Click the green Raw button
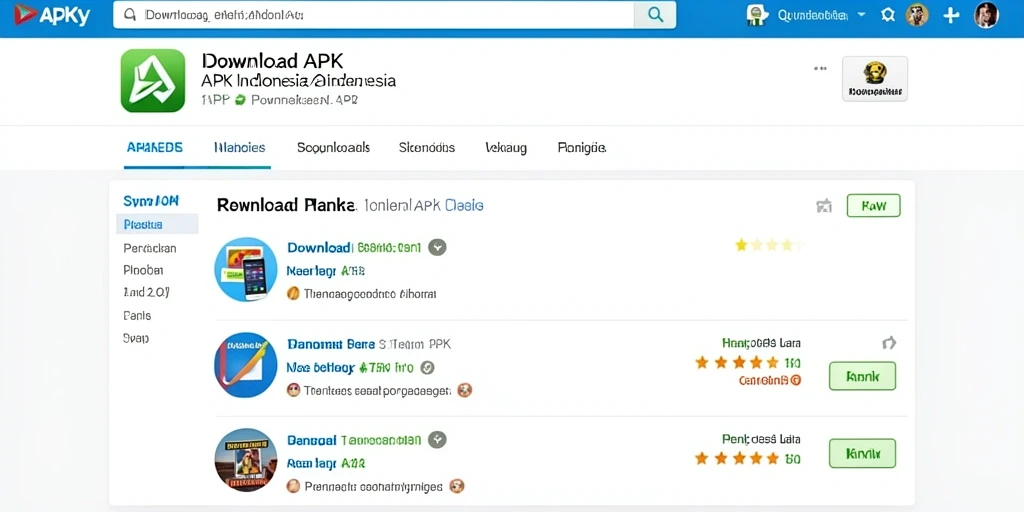This screenshot has height=512, width=1024. (x=873, y=206)
